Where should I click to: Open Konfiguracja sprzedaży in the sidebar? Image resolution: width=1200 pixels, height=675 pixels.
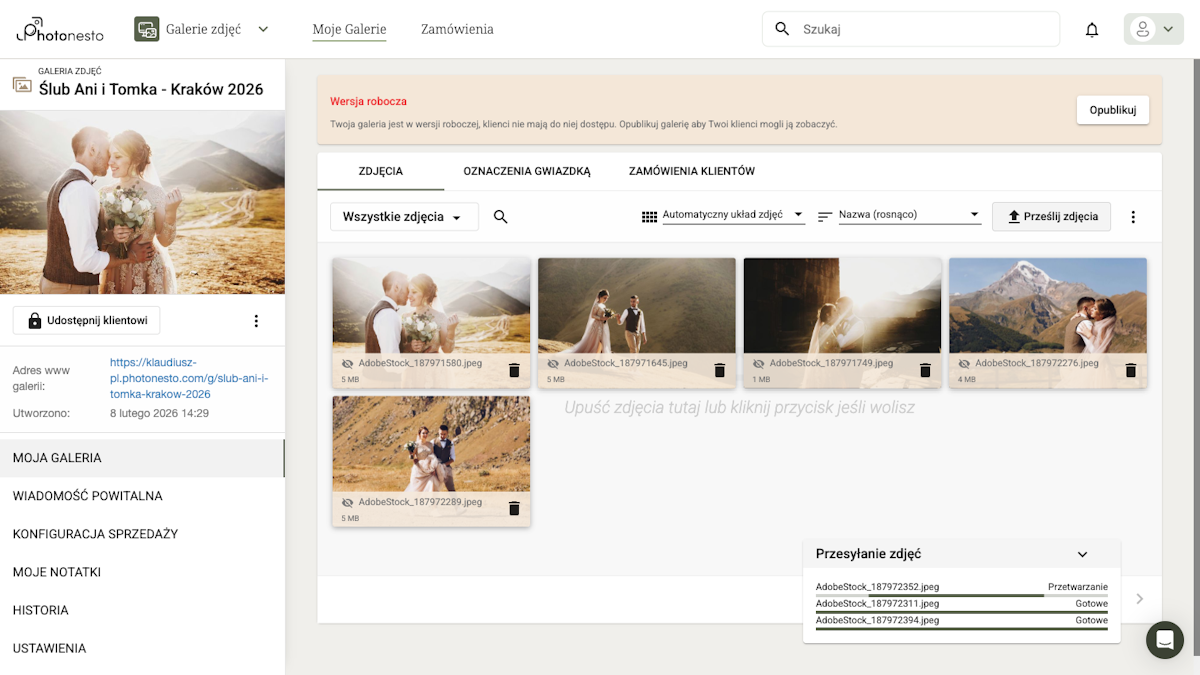(x=95, y=534)
